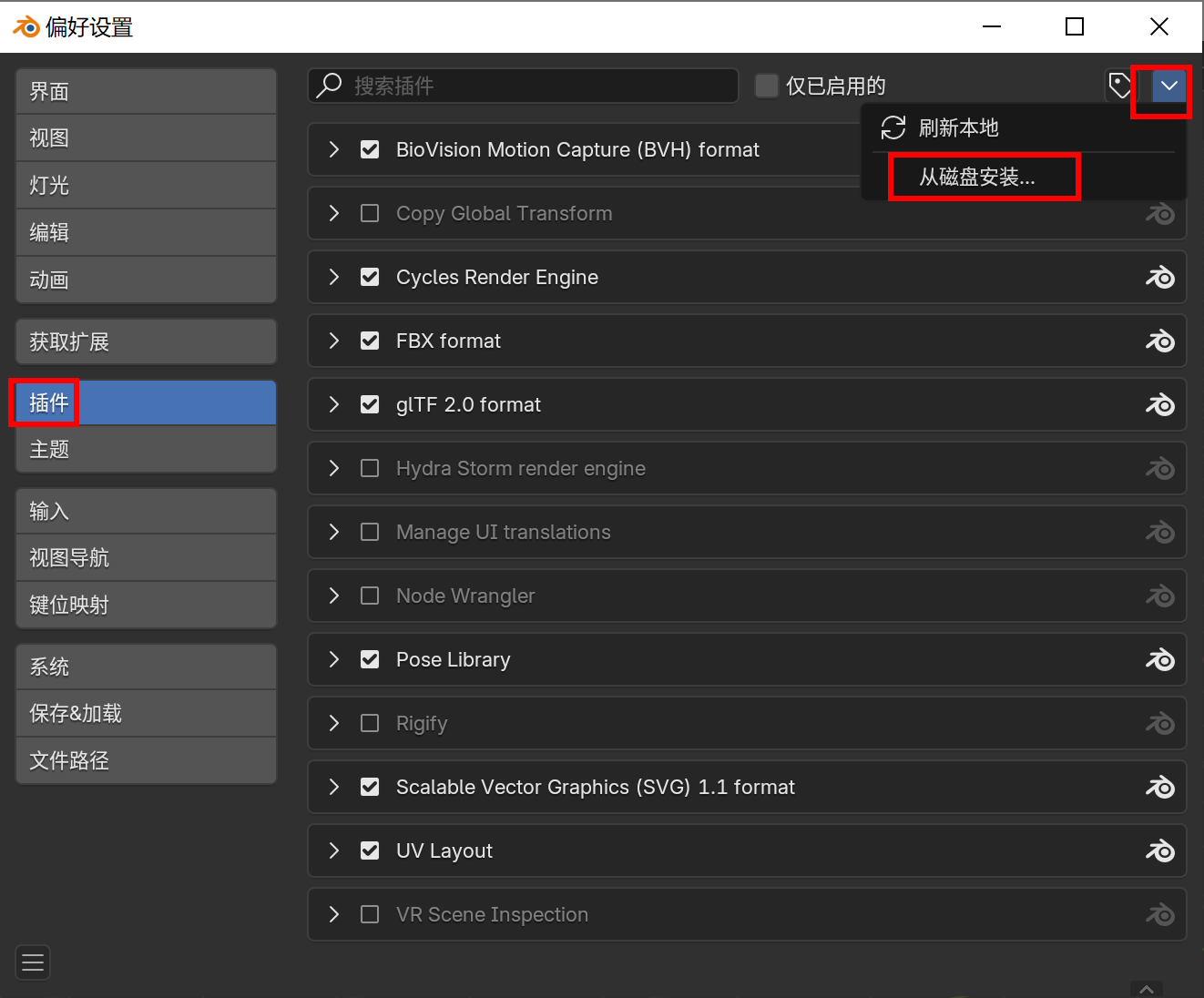Open the 系统 preferences section
Viewport: 1204px width, 998px height.
coord(146,667)
